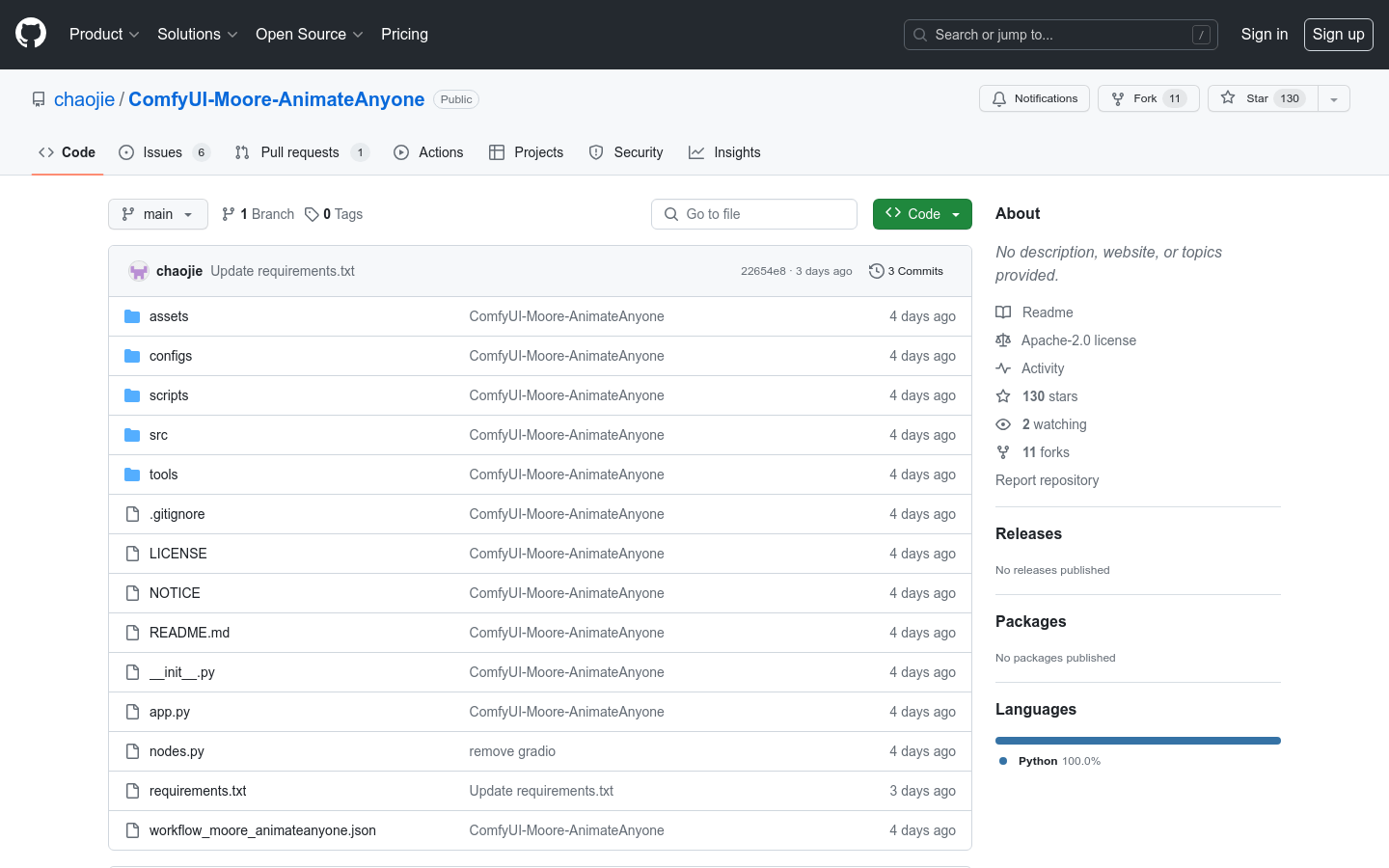Click the Notifications bell button
1389x868 pixels.
[x=1034, y=98]
